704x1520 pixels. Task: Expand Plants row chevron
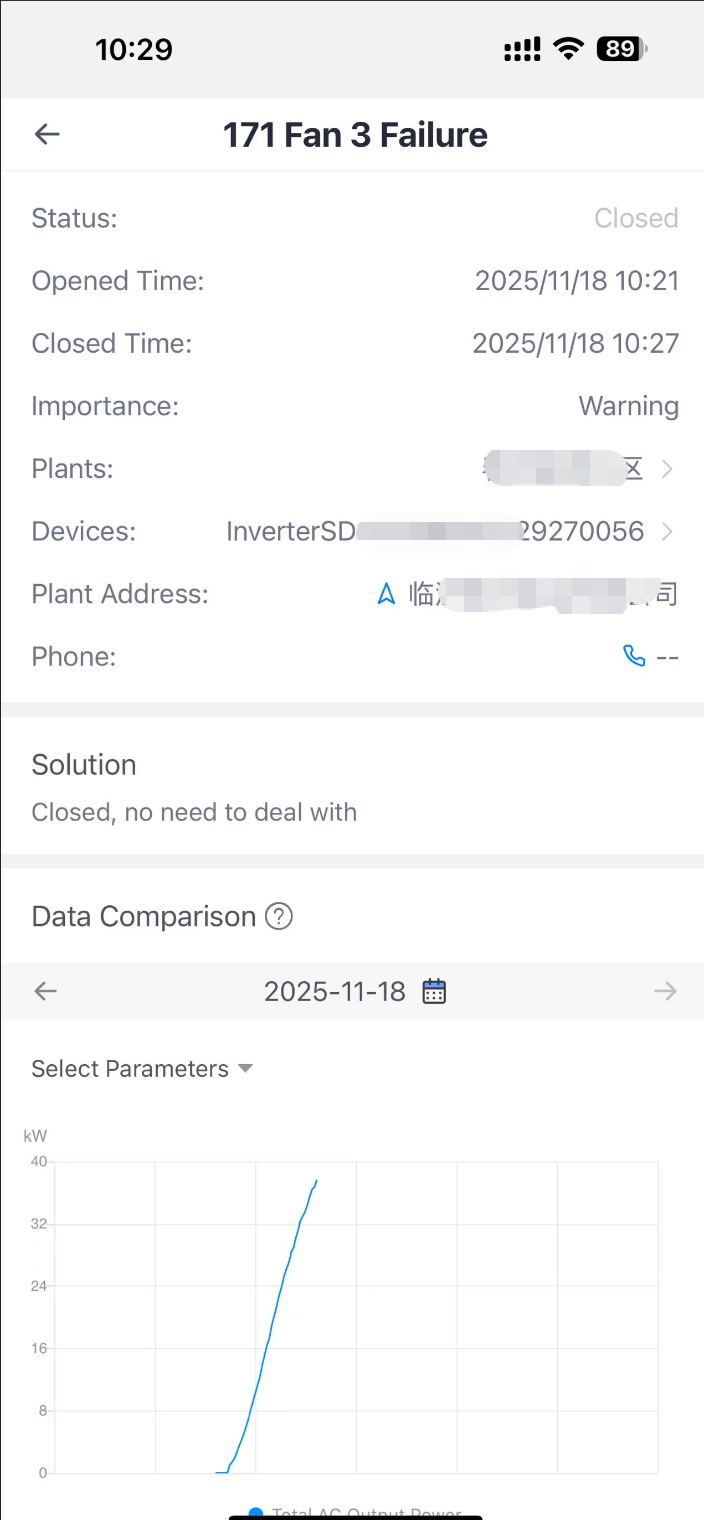[667, 469]
